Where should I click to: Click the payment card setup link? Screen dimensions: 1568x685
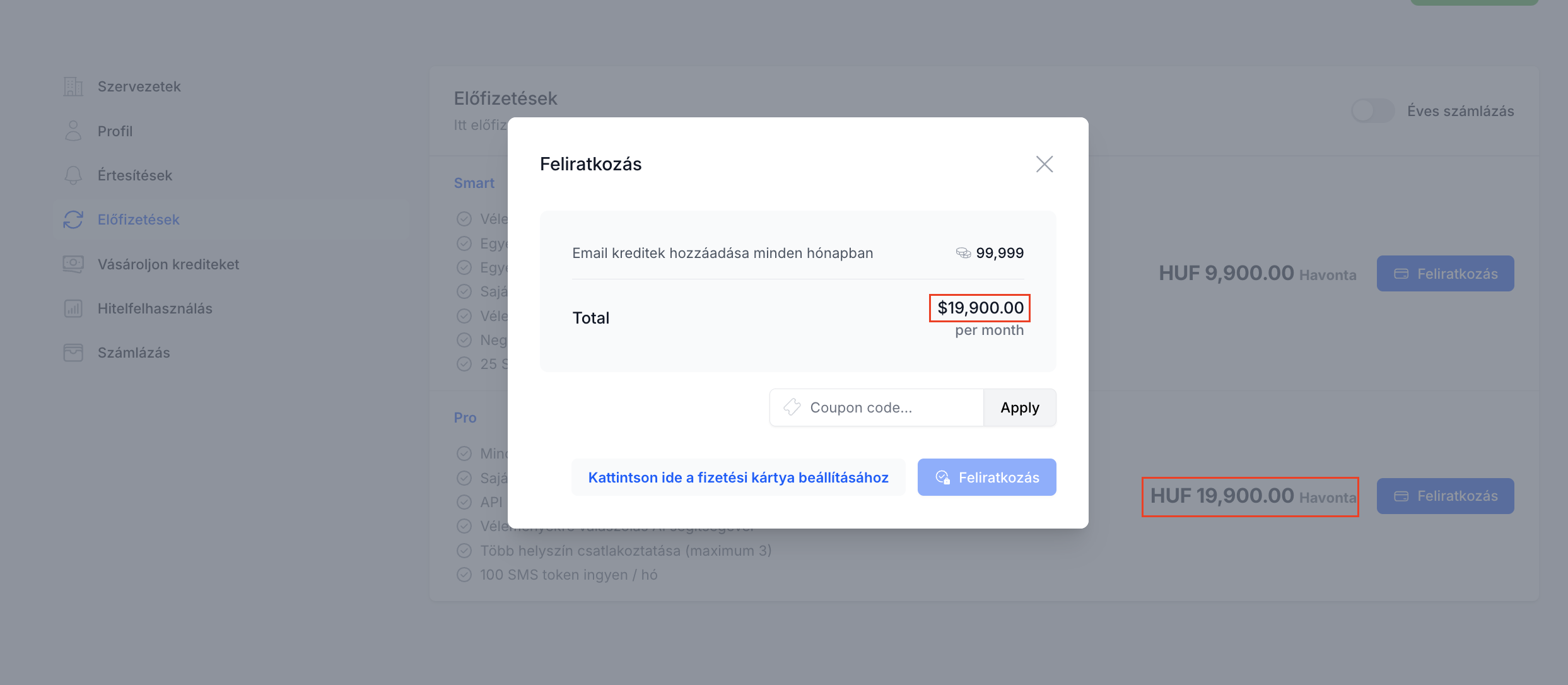[738, 477]
